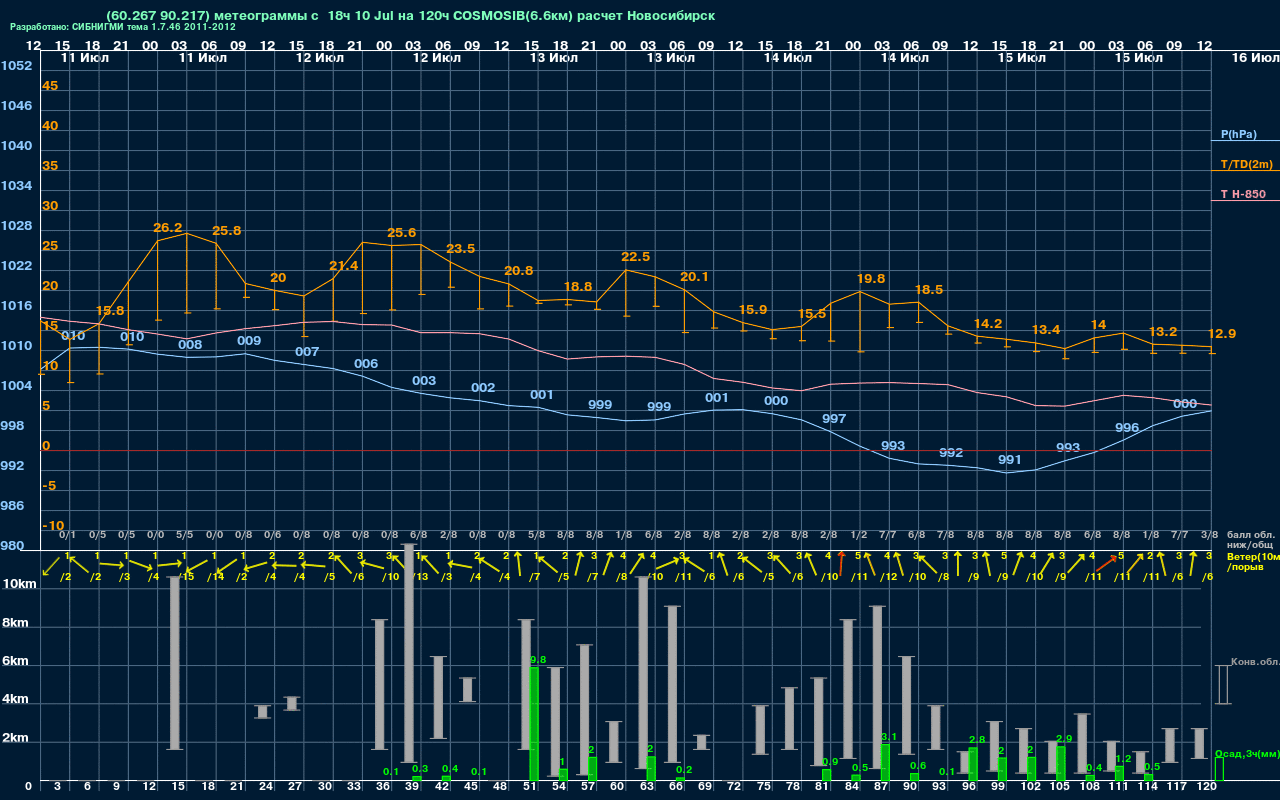Click the 1052 pressure axis tick
The width and height of the screenshot is (1280, 800).
click(16, 65)
